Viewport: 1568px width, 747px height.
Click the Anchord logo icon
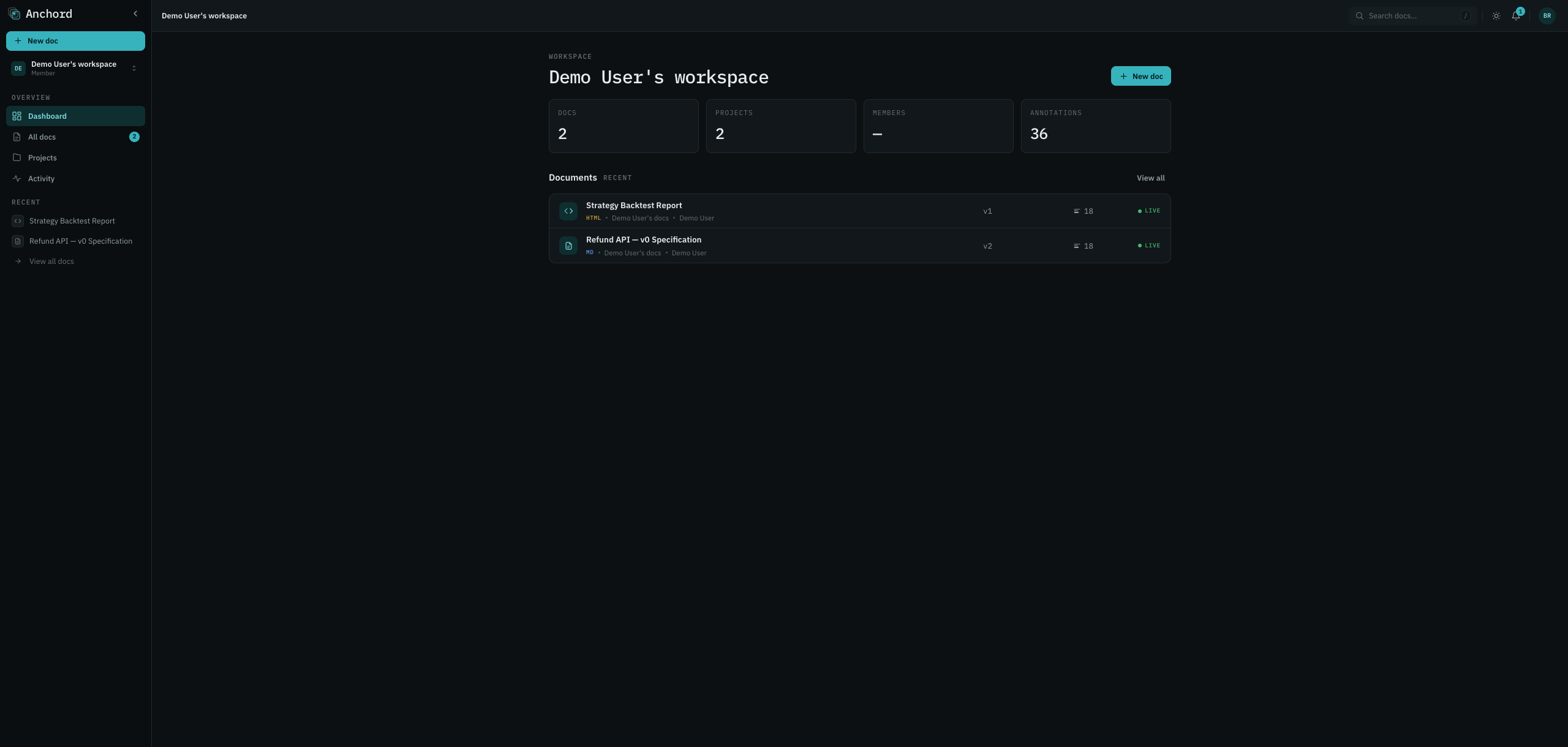[x=14, y=13]
